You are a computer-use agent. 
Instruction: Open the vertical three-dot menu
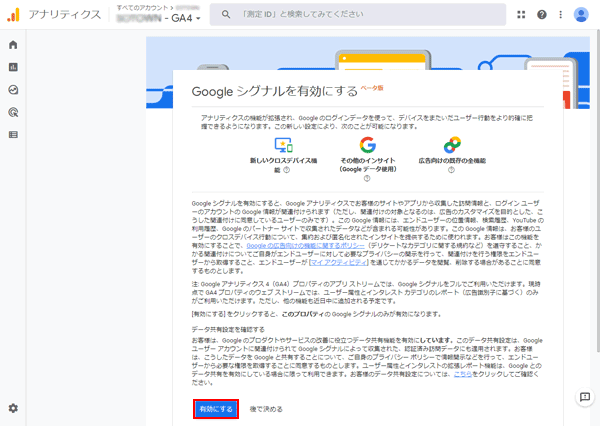561,15
